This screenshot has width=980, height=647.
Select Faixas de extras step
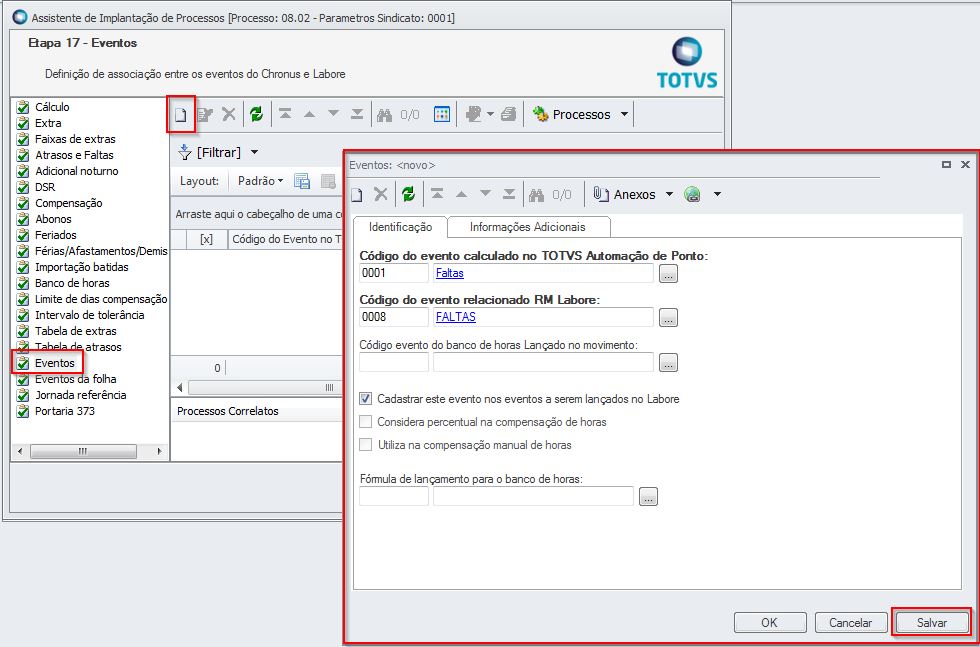click(x=75, y=139)
